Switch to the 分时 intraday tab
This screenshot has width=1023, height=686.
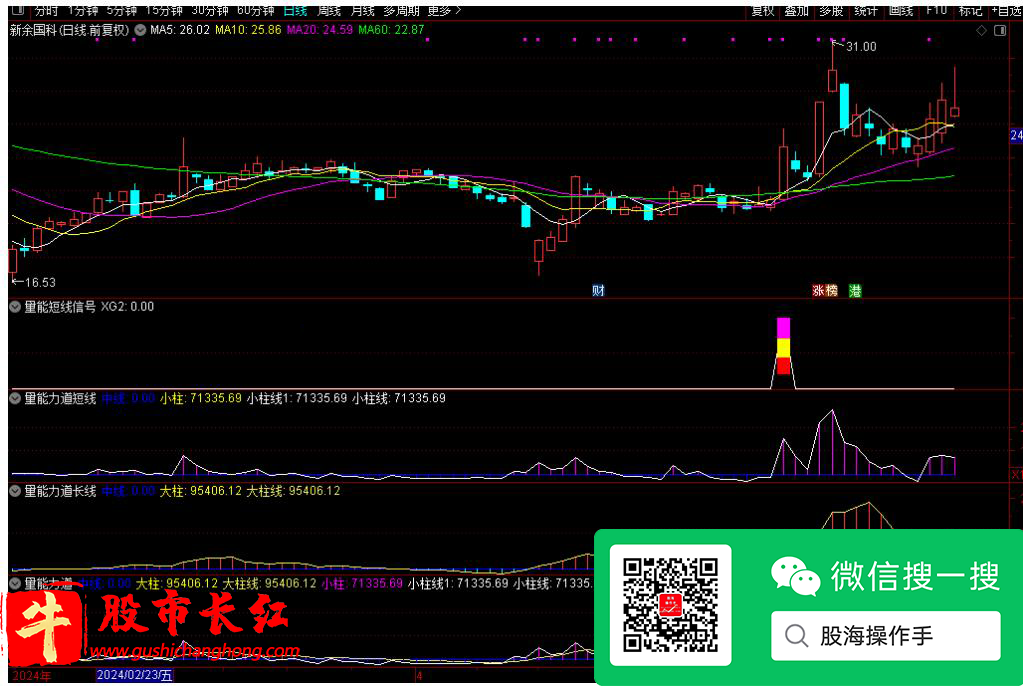46,10
